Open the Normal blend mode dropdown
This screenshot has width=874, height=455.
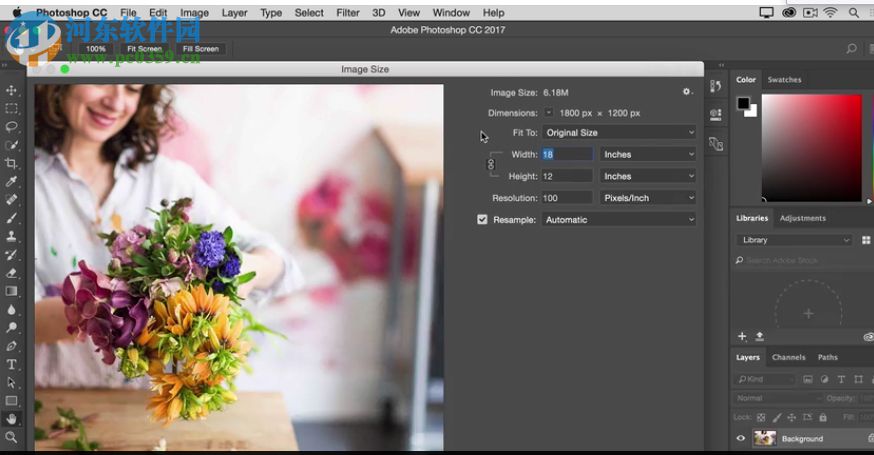[x=779, y=398]
